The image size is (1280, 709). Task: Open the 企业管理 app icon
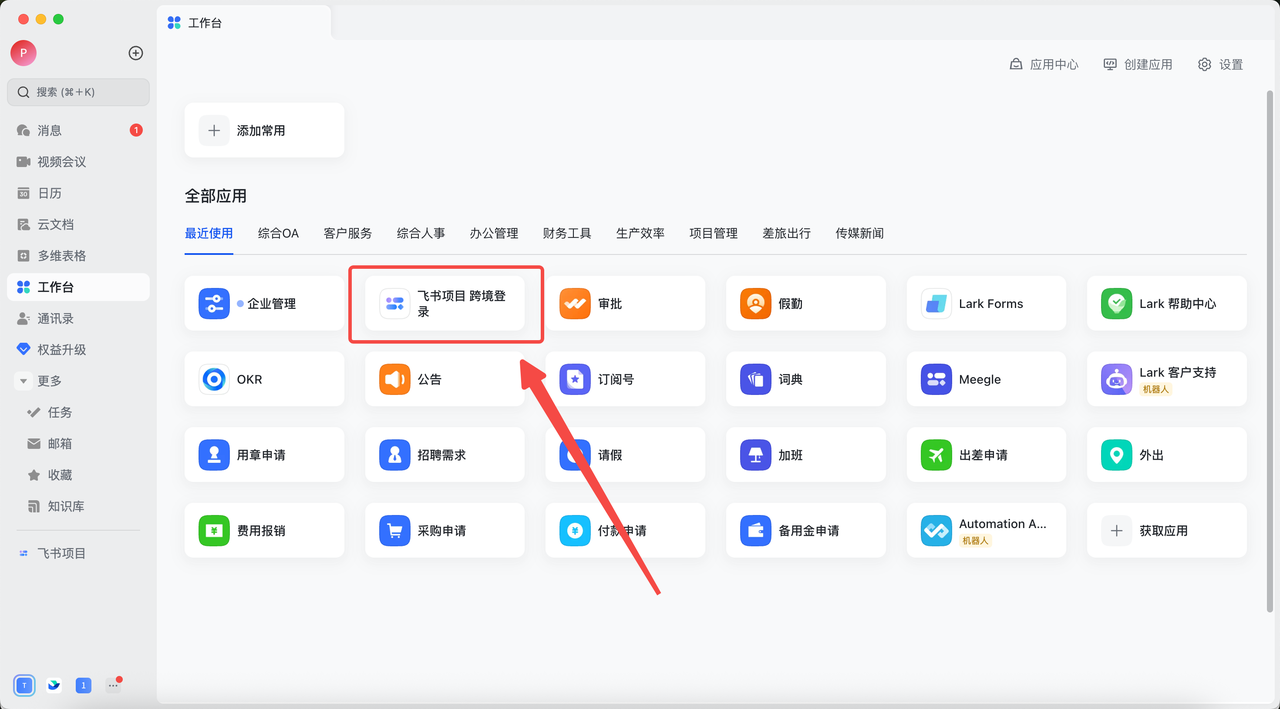pos(214,304)
